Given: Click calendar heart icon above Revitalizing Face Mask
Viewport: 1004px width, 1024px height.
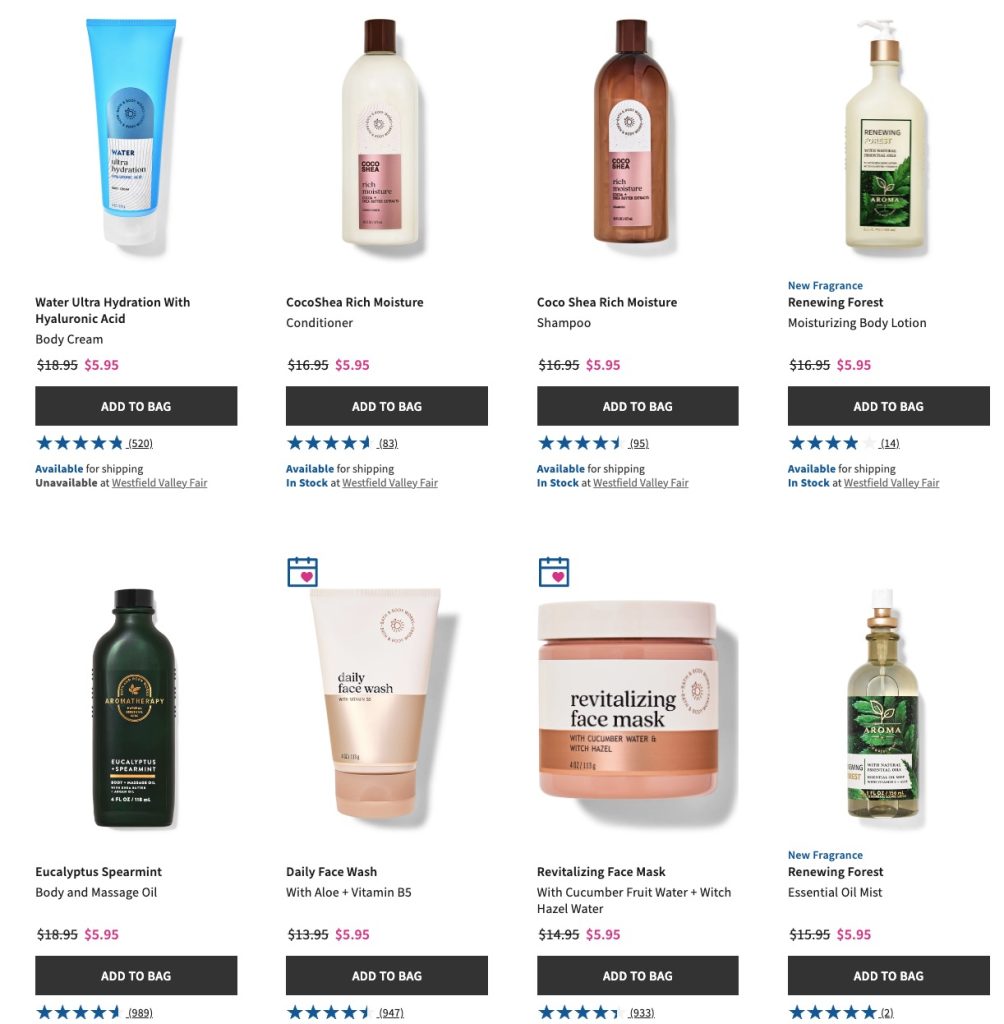Looking at the screenshot, I should 553,571.
